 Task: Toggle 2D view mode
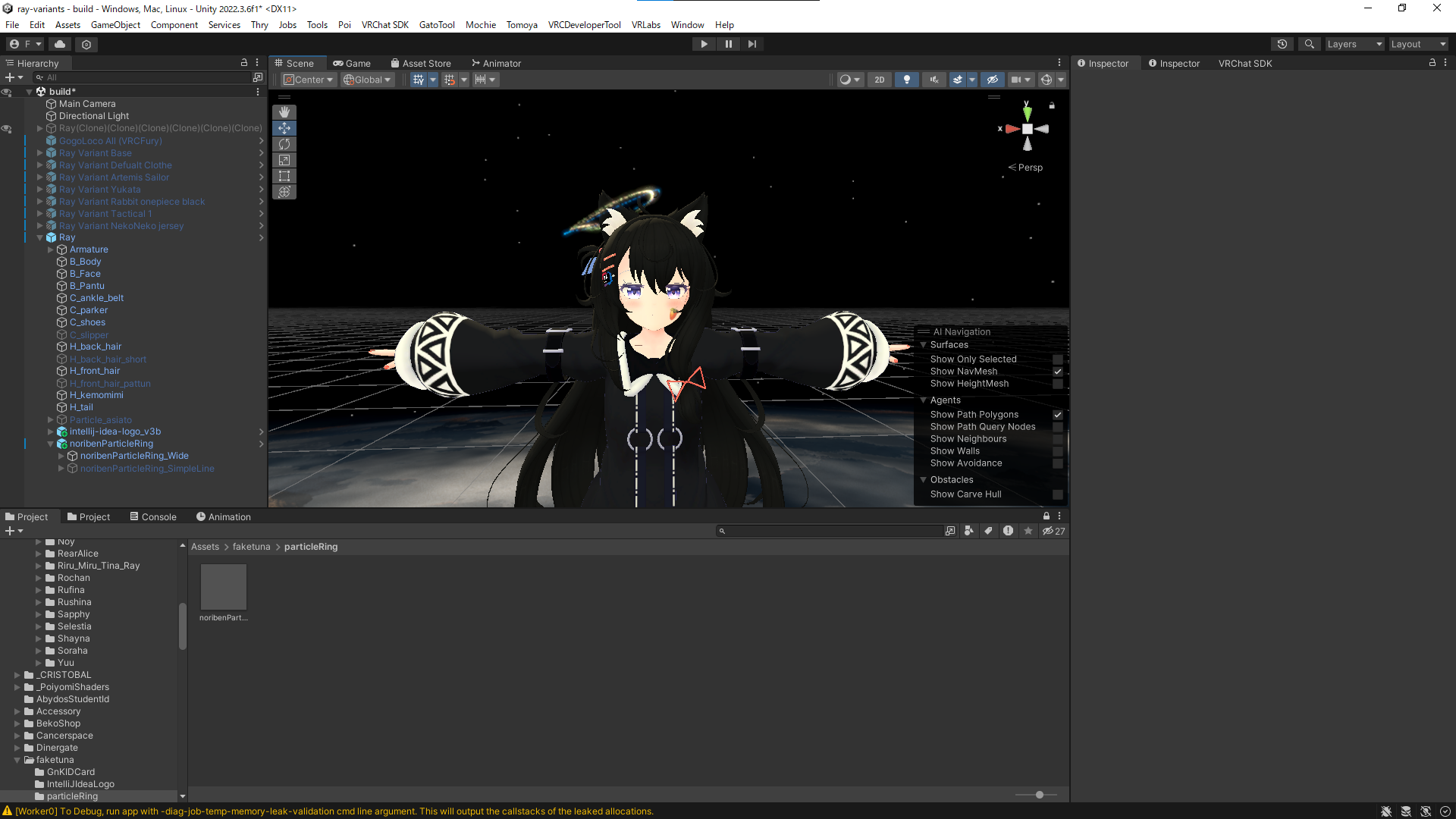pos(879,80)
